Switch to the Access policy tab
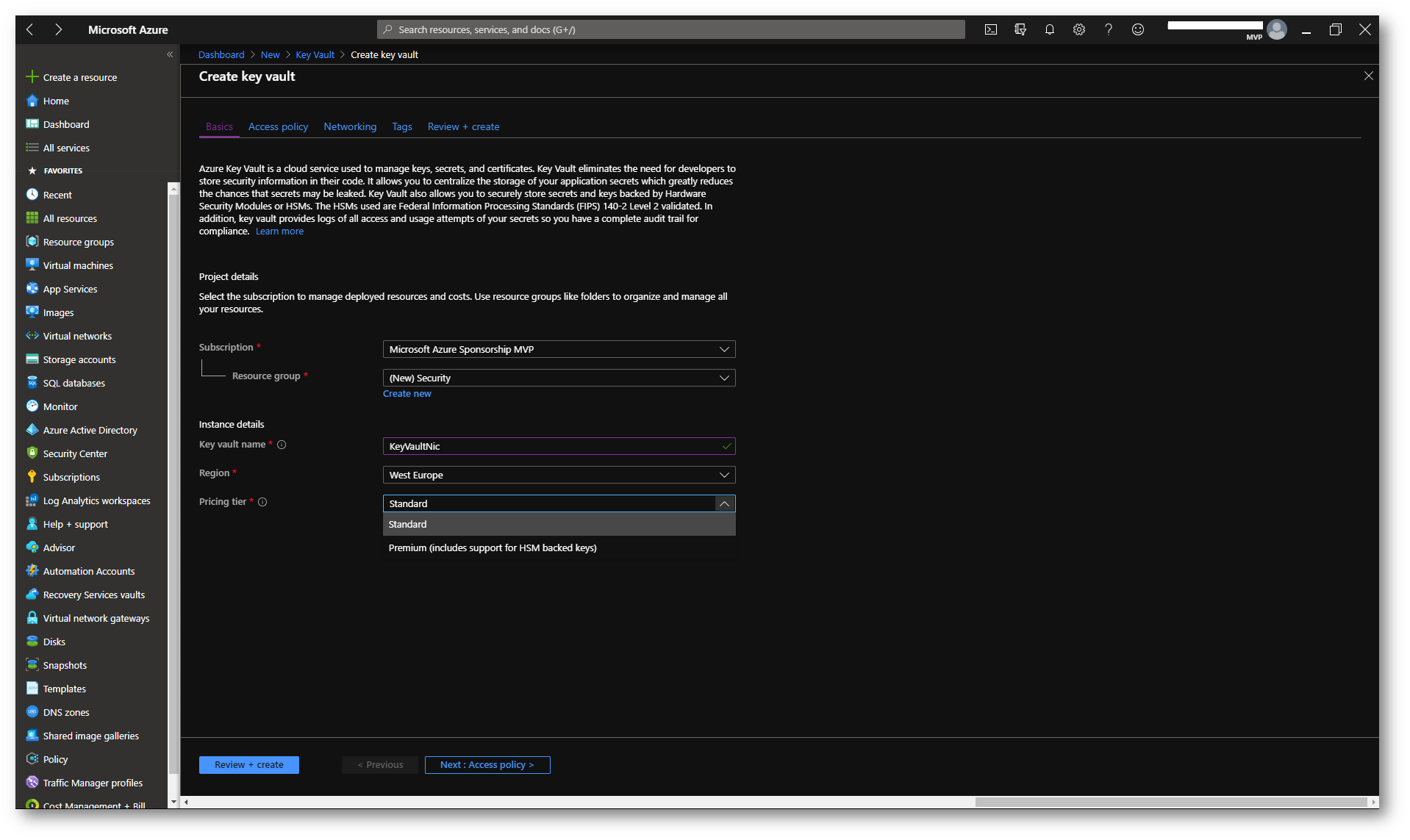The image size is (1410, 840). coord(278,126)
